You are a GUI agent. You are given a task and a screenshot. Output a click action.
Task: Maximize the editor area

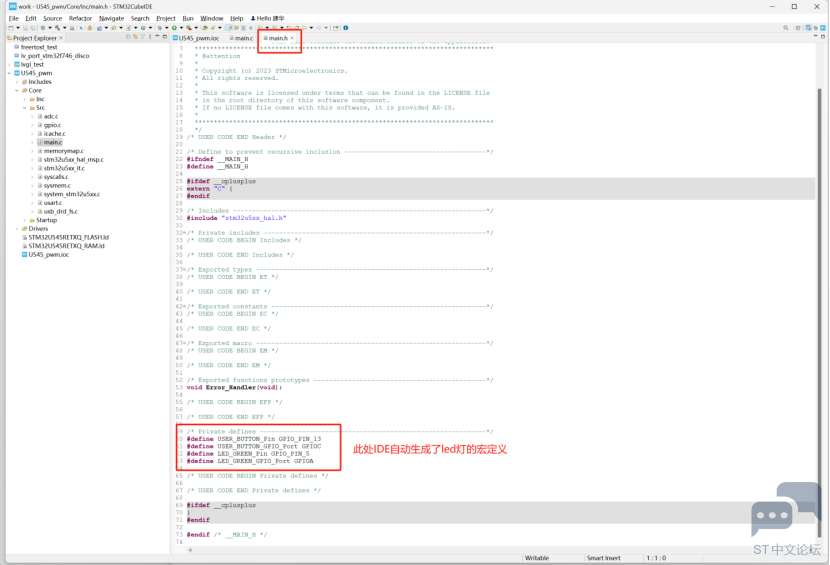coord(823,37)
